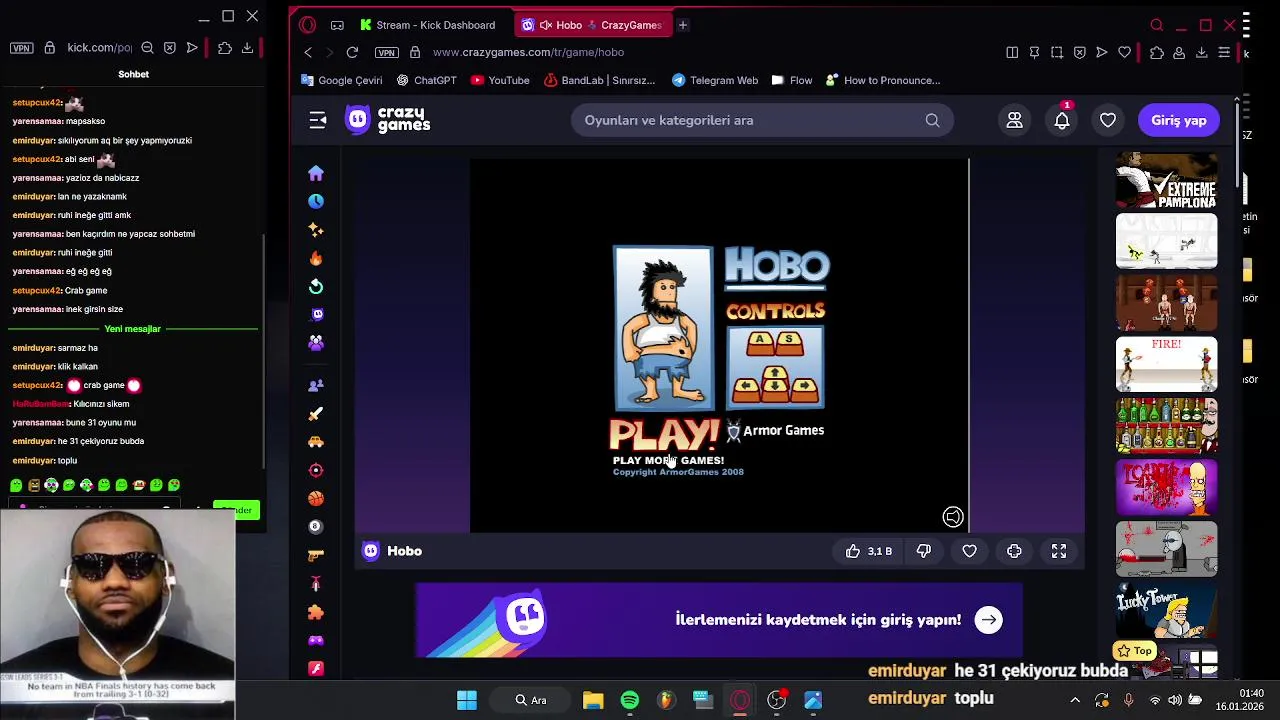
Task: Open Telegram Web bookmark
Action: (715, 80)
